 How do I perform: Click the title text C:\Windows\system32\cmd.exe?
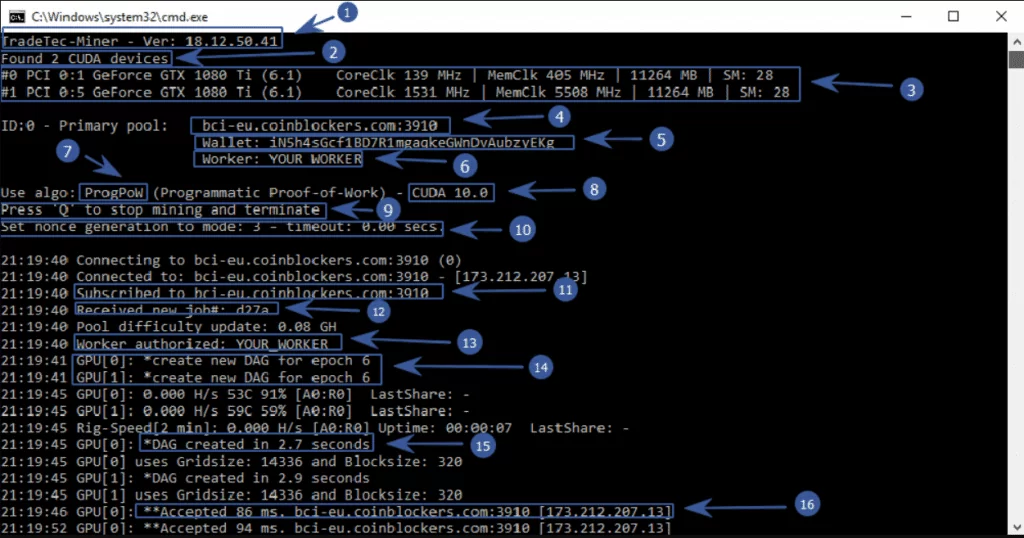120,17
